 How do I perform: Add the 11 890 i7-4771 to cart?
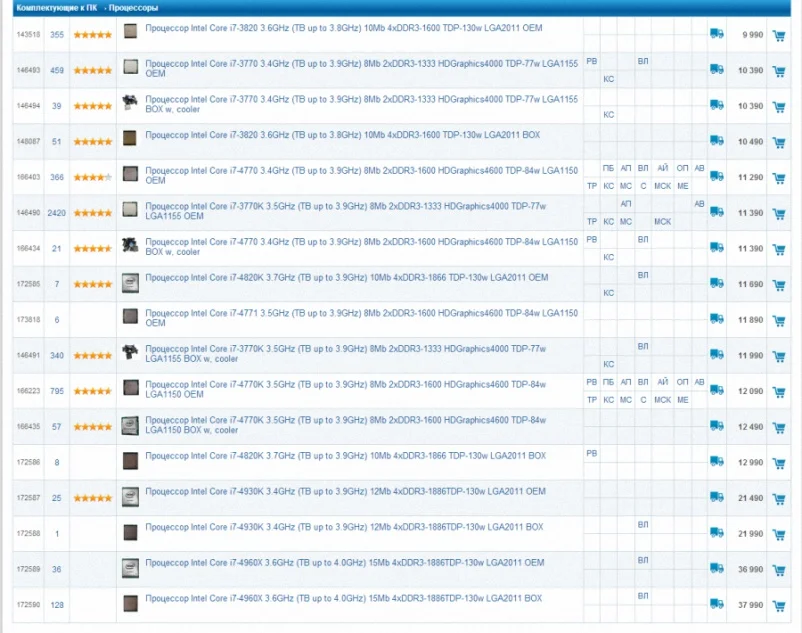pyautogui.click(x=778, y=321)
